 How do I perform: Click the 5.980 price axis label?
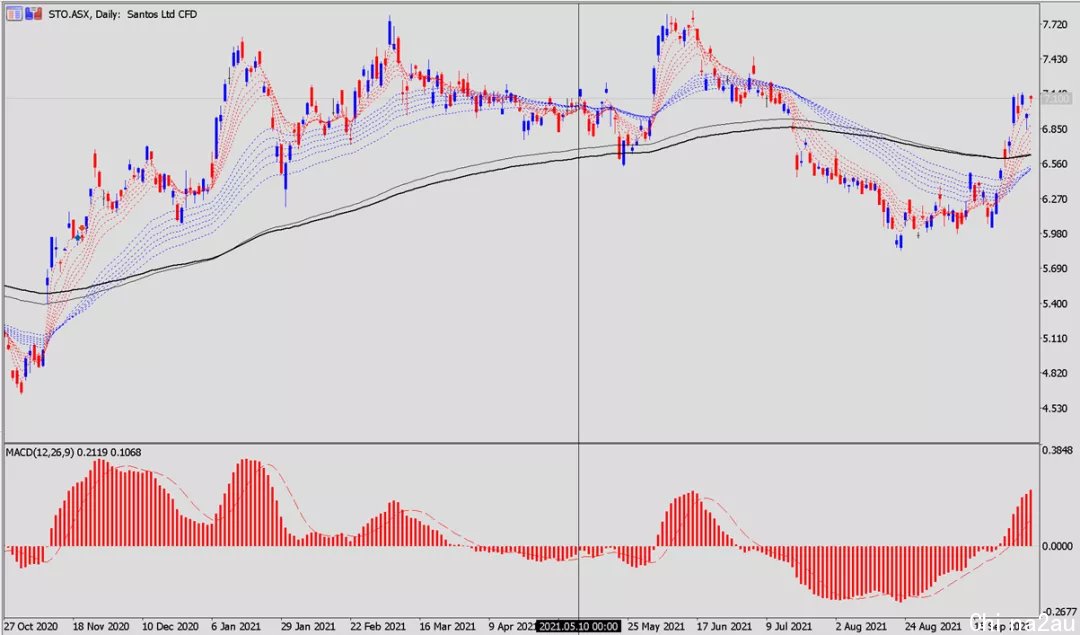[1055, 233]
